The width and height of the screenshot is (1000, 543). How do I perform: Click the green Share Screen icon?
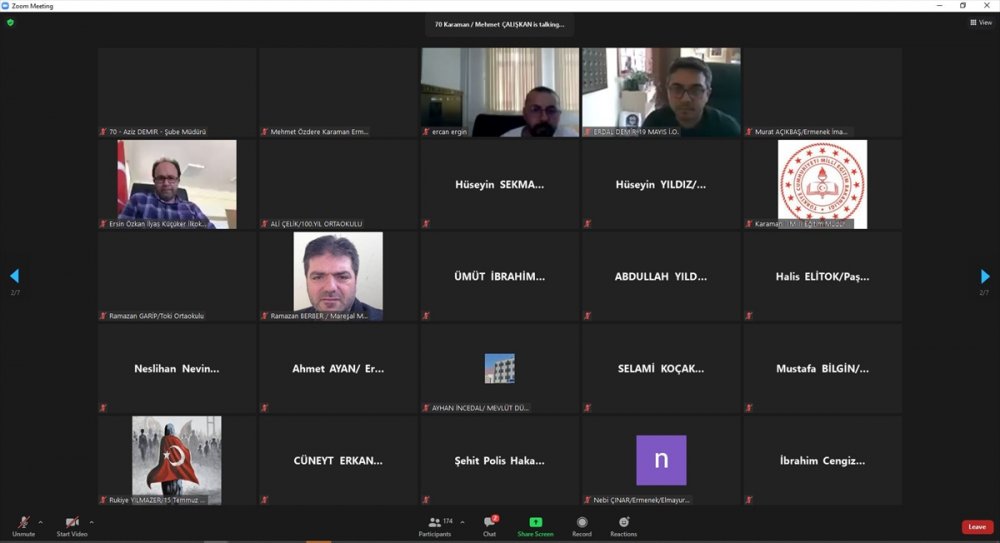tap(535, 522)
